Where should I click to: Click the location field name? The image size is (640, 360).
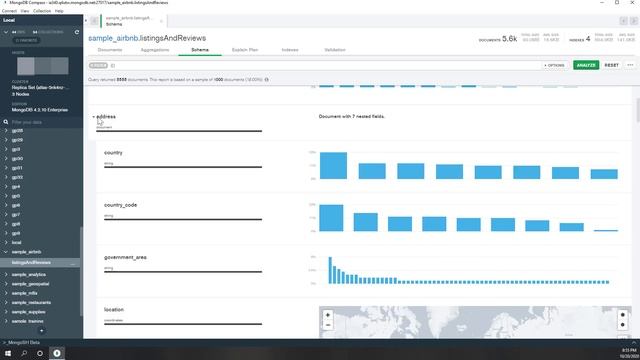[114, 310]
